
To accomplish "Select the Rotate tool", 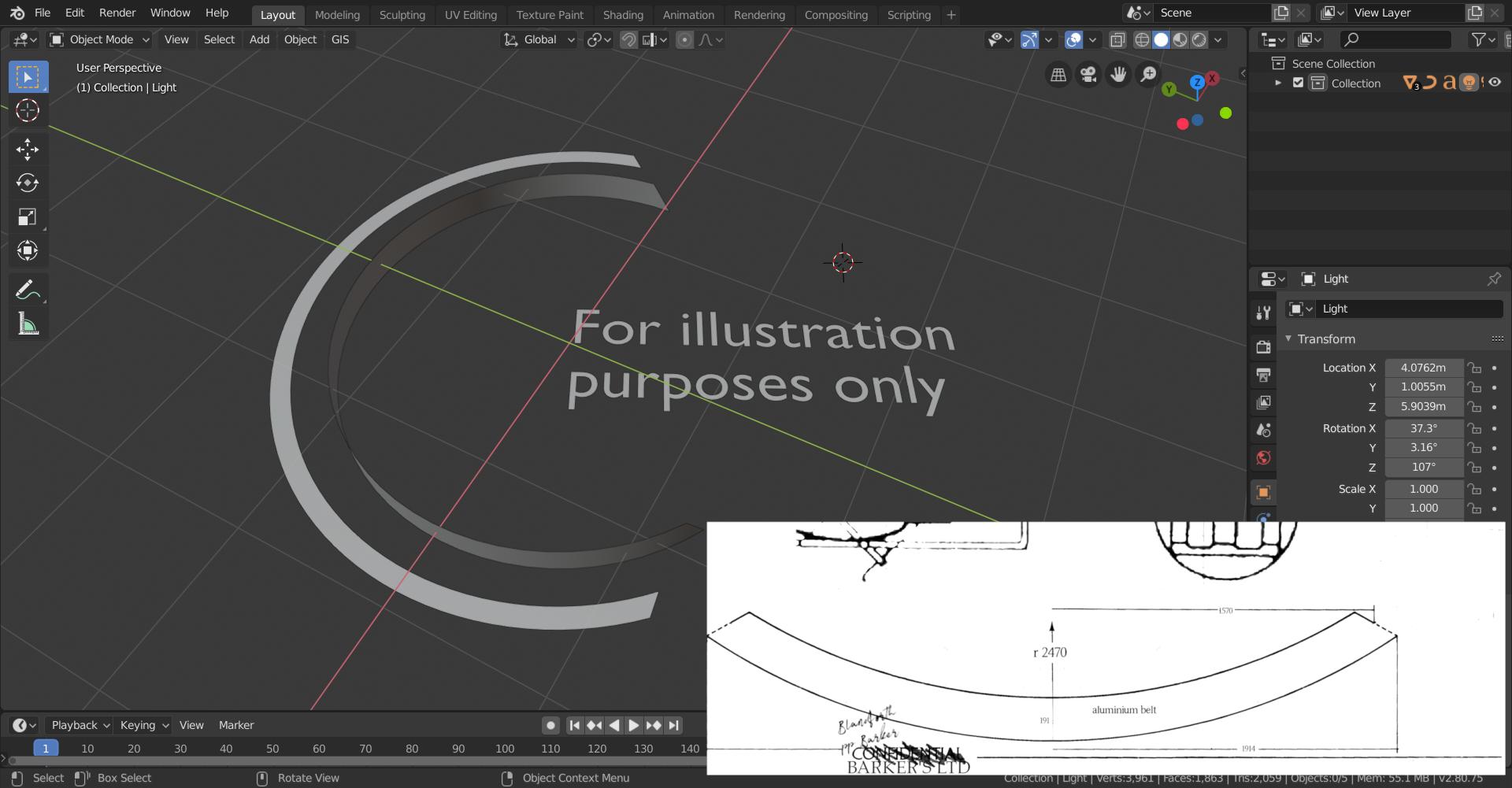I will click(28, 183).
